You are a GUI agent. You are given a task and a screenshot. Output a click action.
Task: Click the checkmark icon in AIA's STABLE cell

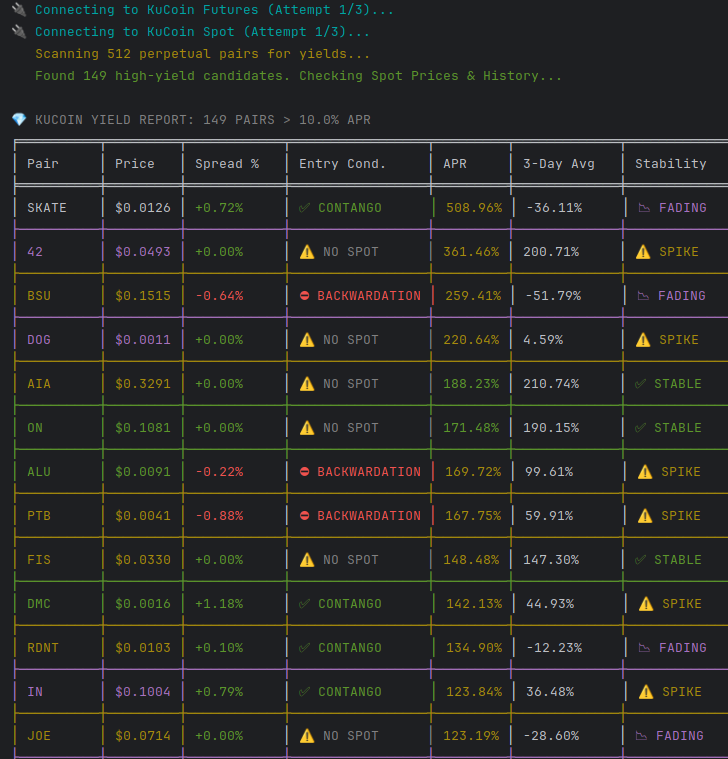[640, 384]
